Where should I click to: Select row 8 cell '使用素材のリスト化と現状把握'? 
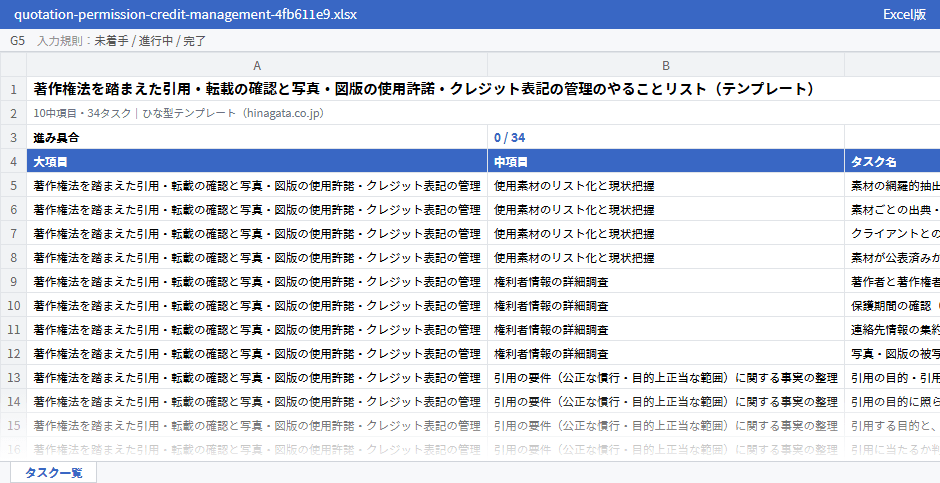coord(666,257)
